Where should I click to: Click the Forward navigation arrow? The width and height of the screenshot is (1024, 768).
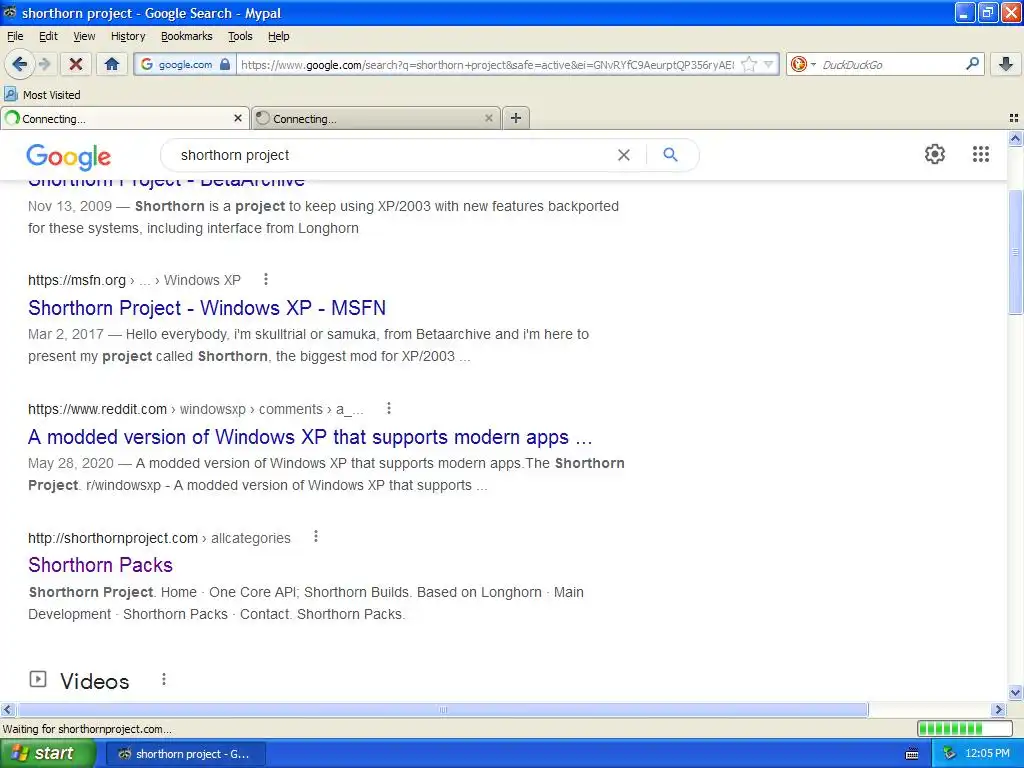pos(44,64)
